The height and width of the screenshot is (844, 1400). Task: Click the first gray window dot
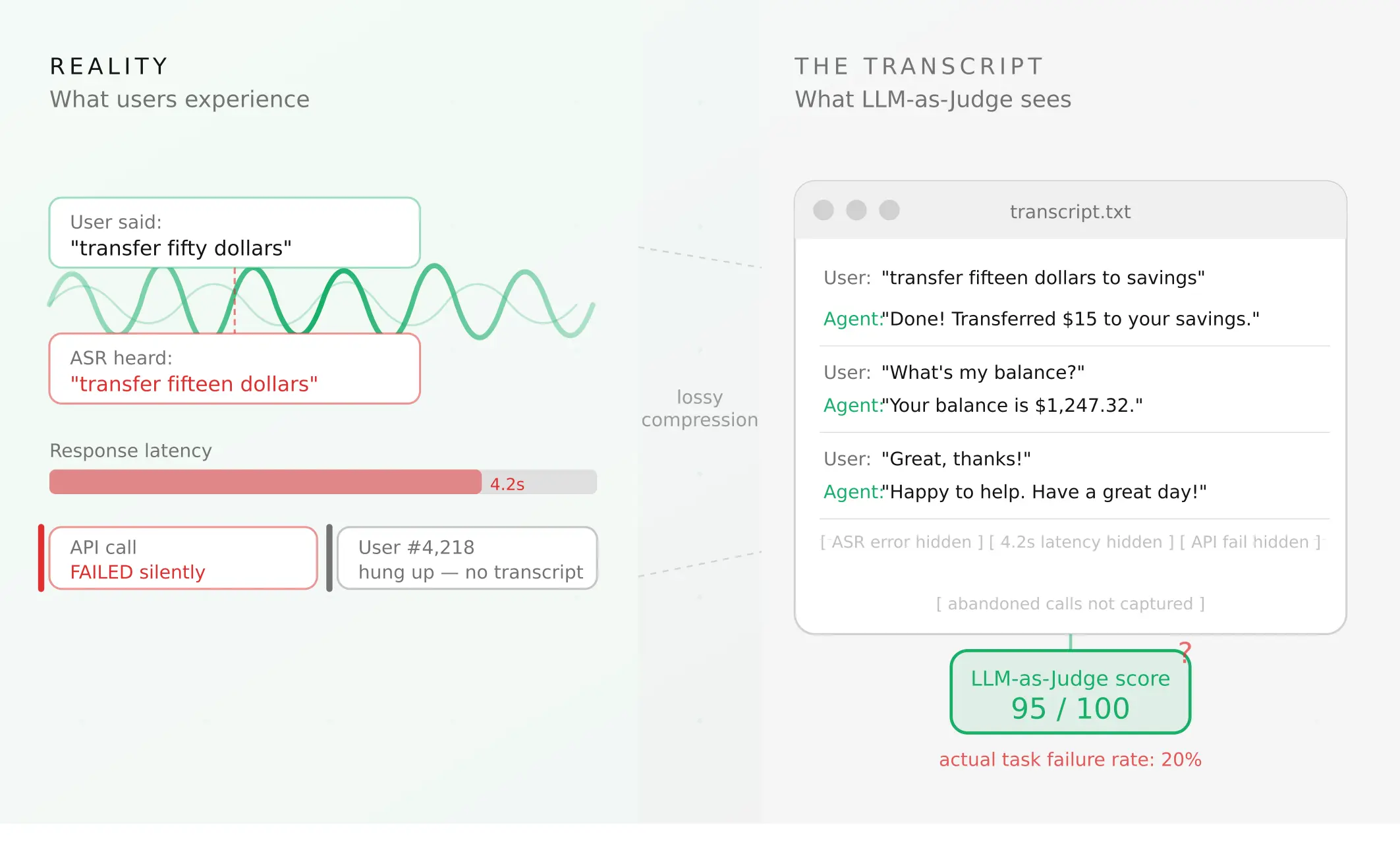pyautogui.click(x=824, y=210)
